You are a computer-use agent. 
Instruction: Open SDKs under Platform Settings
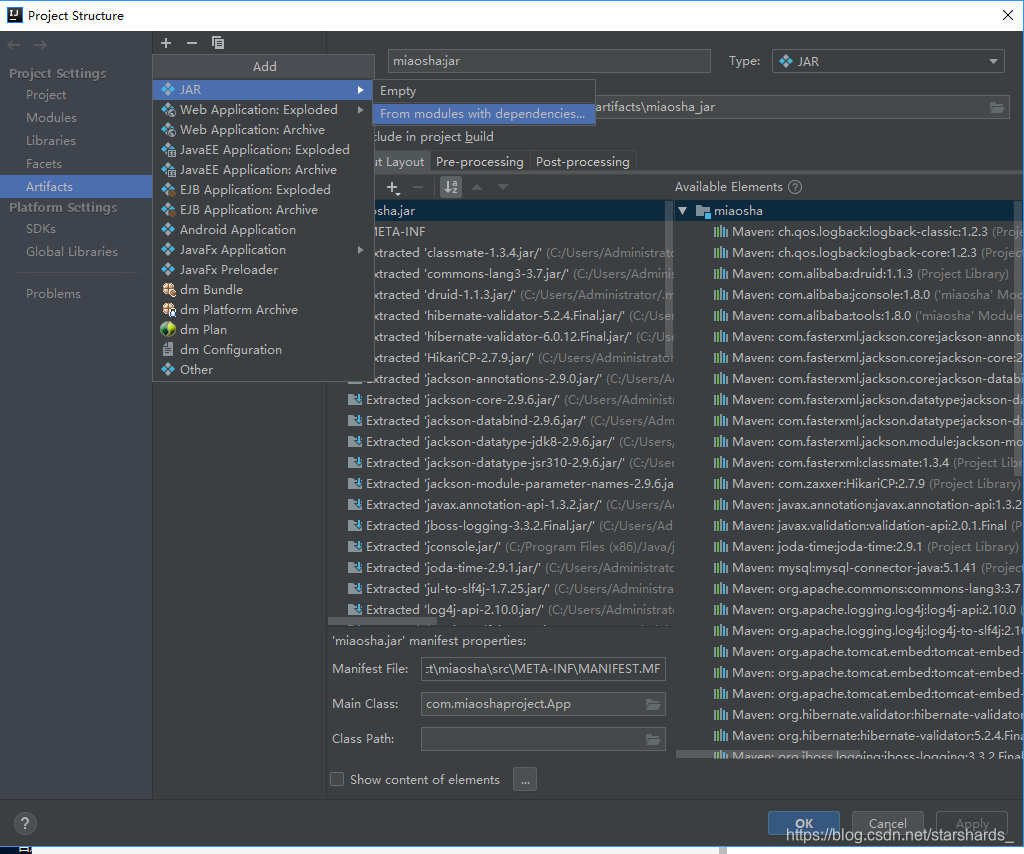[40, 229]
